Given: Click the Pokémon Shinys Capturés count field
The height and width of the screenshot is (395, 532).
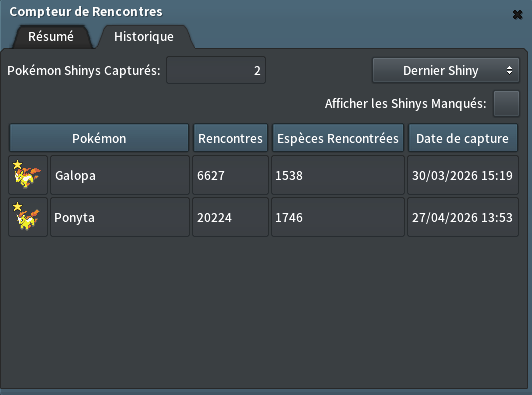Looking at the screenshot, I should pos(216,70).
